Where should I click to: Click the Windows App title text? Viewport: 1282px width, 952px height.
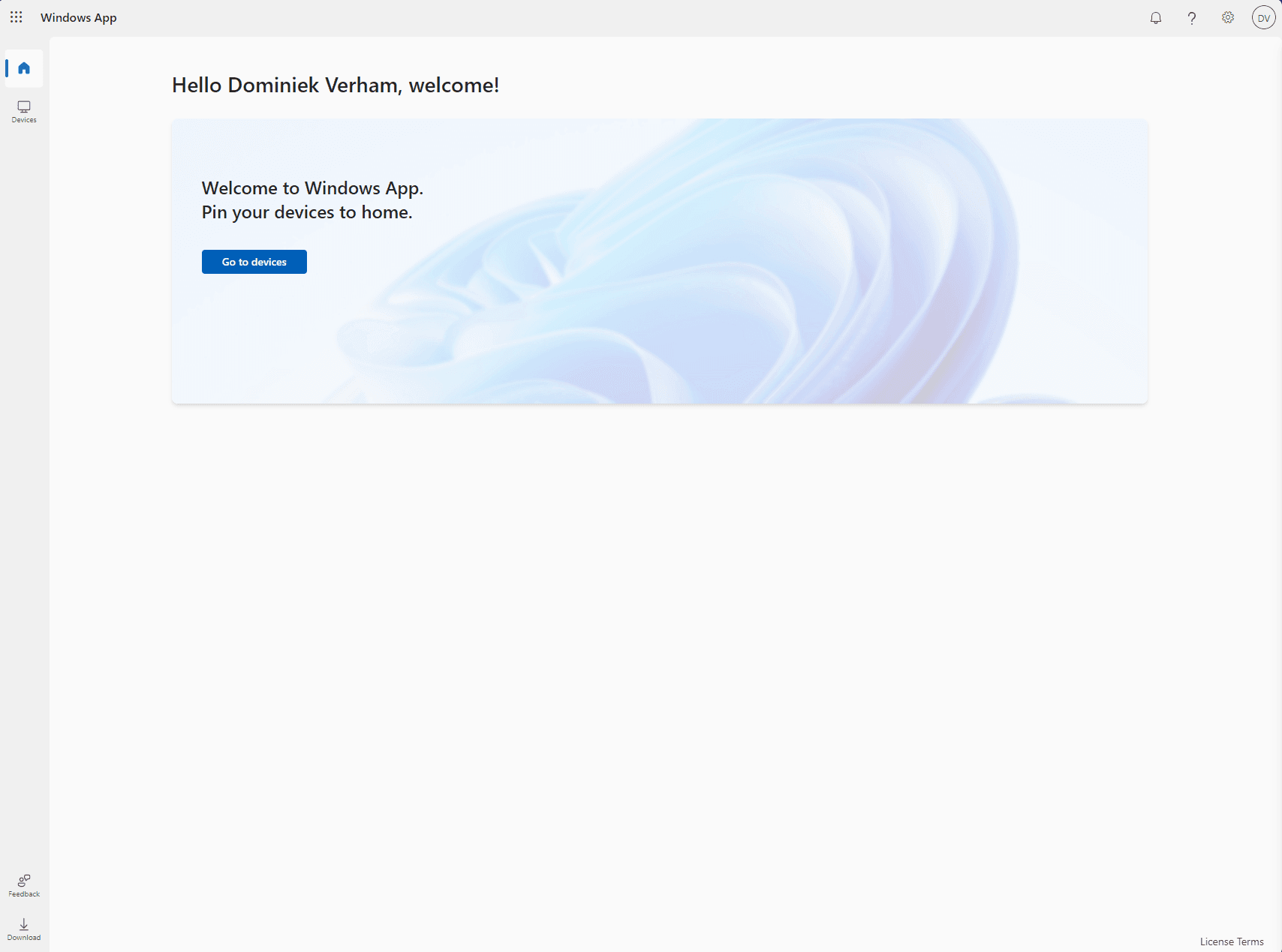(x=79, y=18)
